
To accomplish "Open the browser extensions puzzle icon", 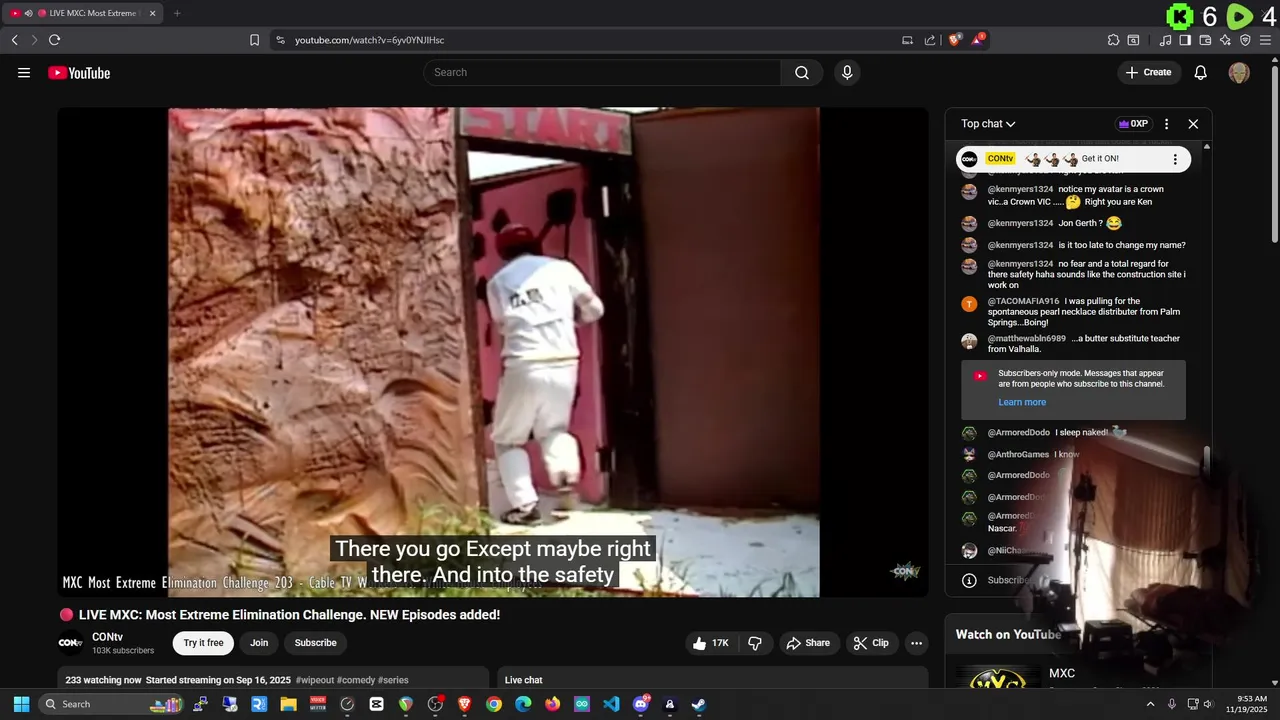I will click(x=1113, y=40).
